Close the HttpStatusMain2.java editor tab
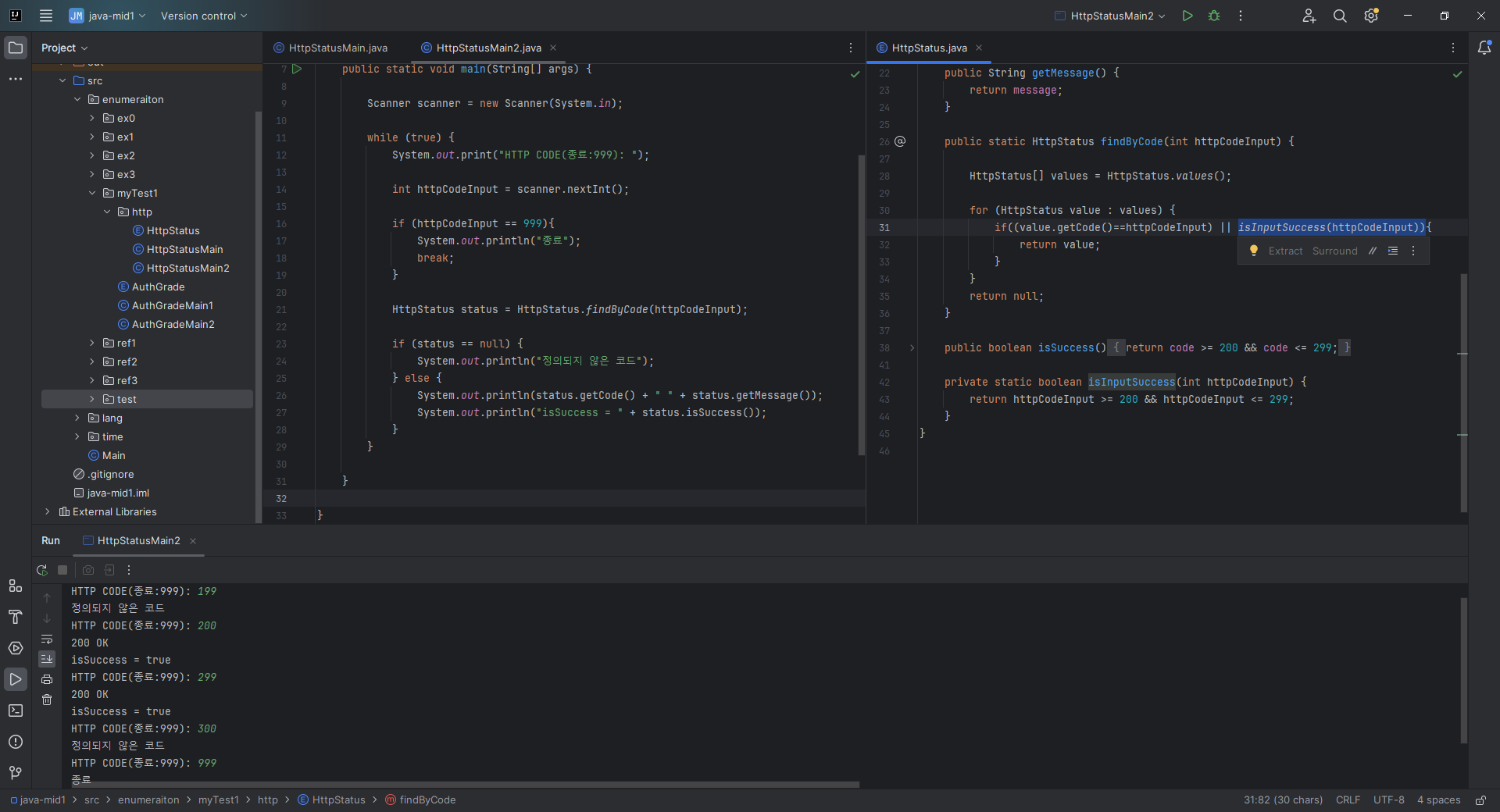The image size is (1500, 812). click(x=553, y=48)
